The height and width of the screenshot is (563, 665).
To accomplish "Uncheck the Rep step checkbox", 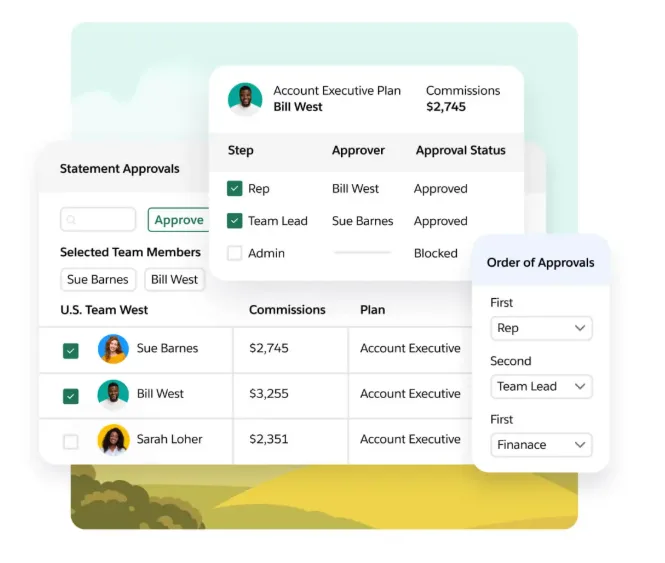I will pyautogui.click(x=235, y=188).
